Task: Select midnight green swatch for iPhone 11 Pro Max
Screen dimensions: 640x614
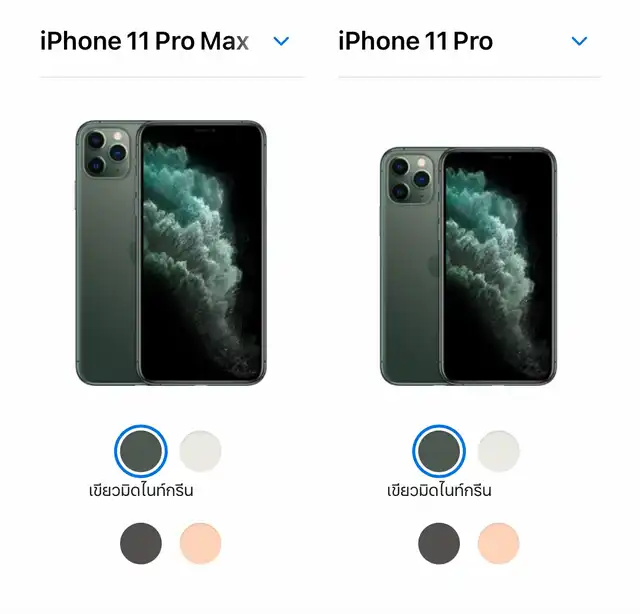Action: [x=141, y=451]
